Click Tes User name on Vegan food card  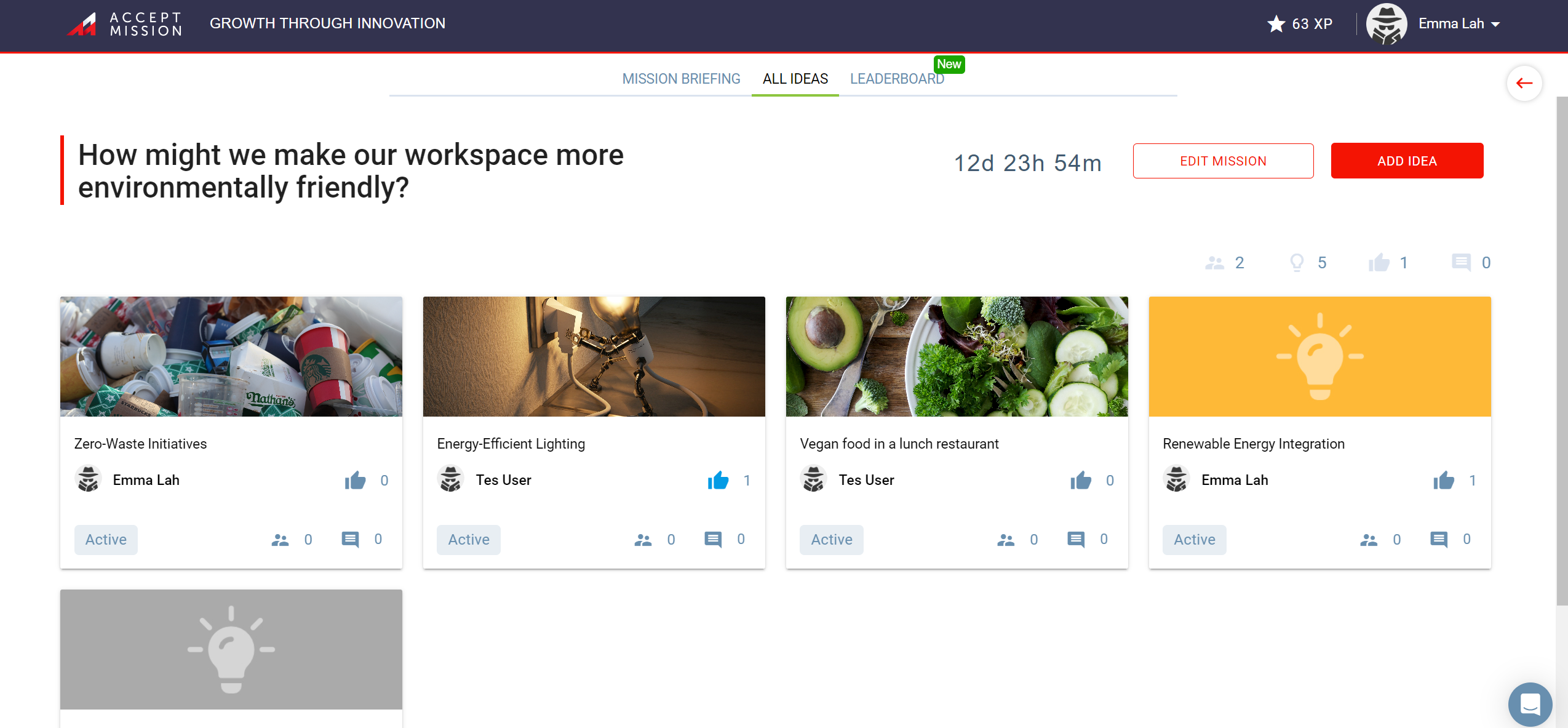[866, 480]
